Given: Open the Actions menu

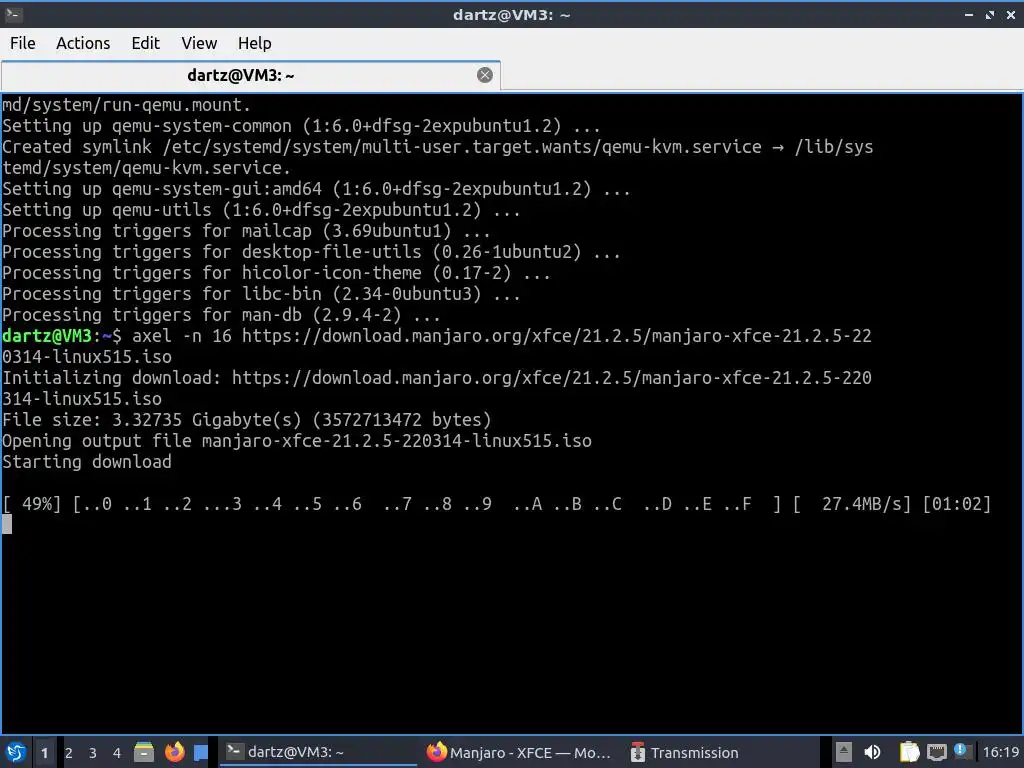Looking at the screenshot, I should tap(83, 43).
